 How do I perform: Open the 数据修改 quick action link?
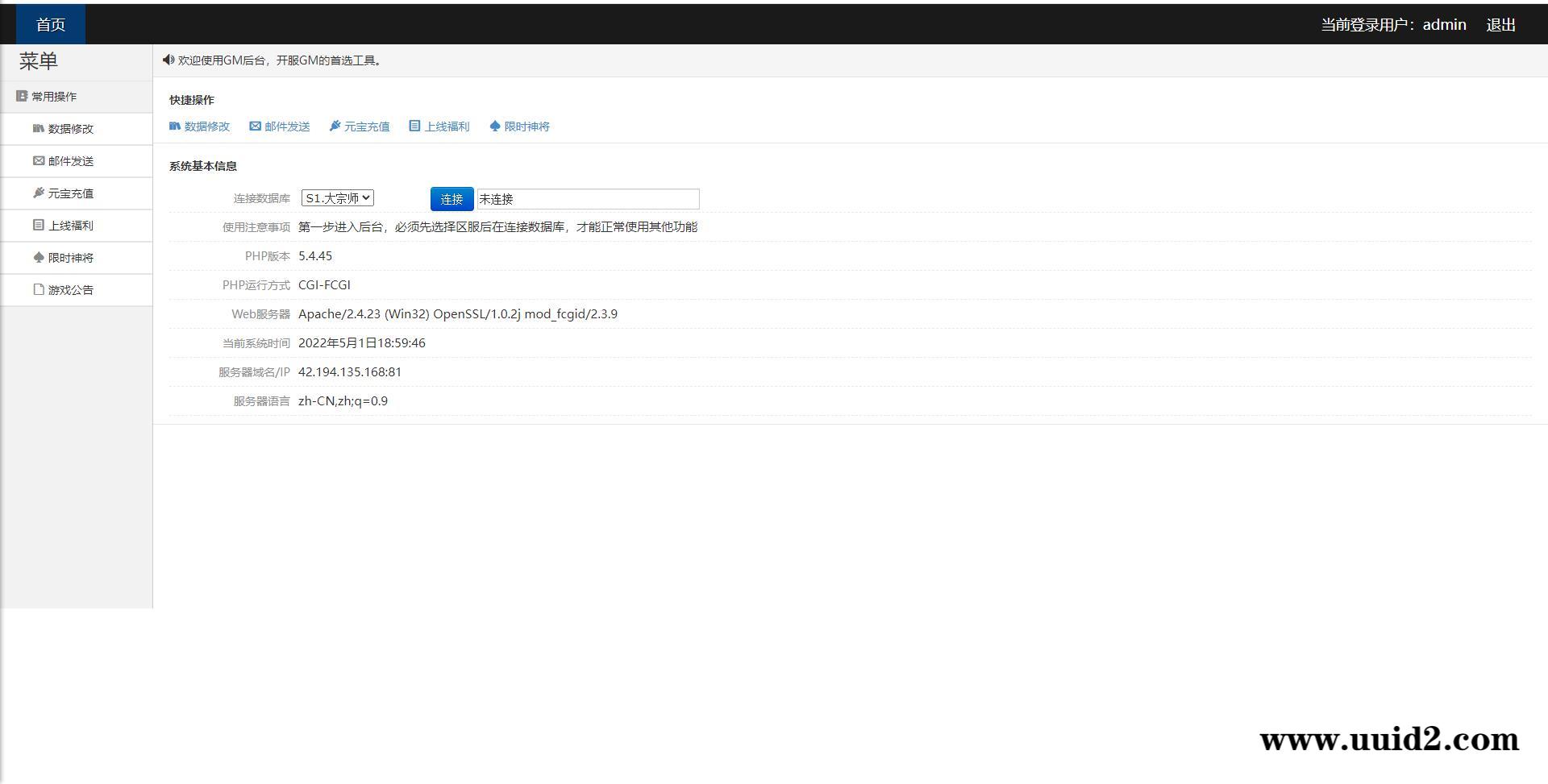pos(200,127)
